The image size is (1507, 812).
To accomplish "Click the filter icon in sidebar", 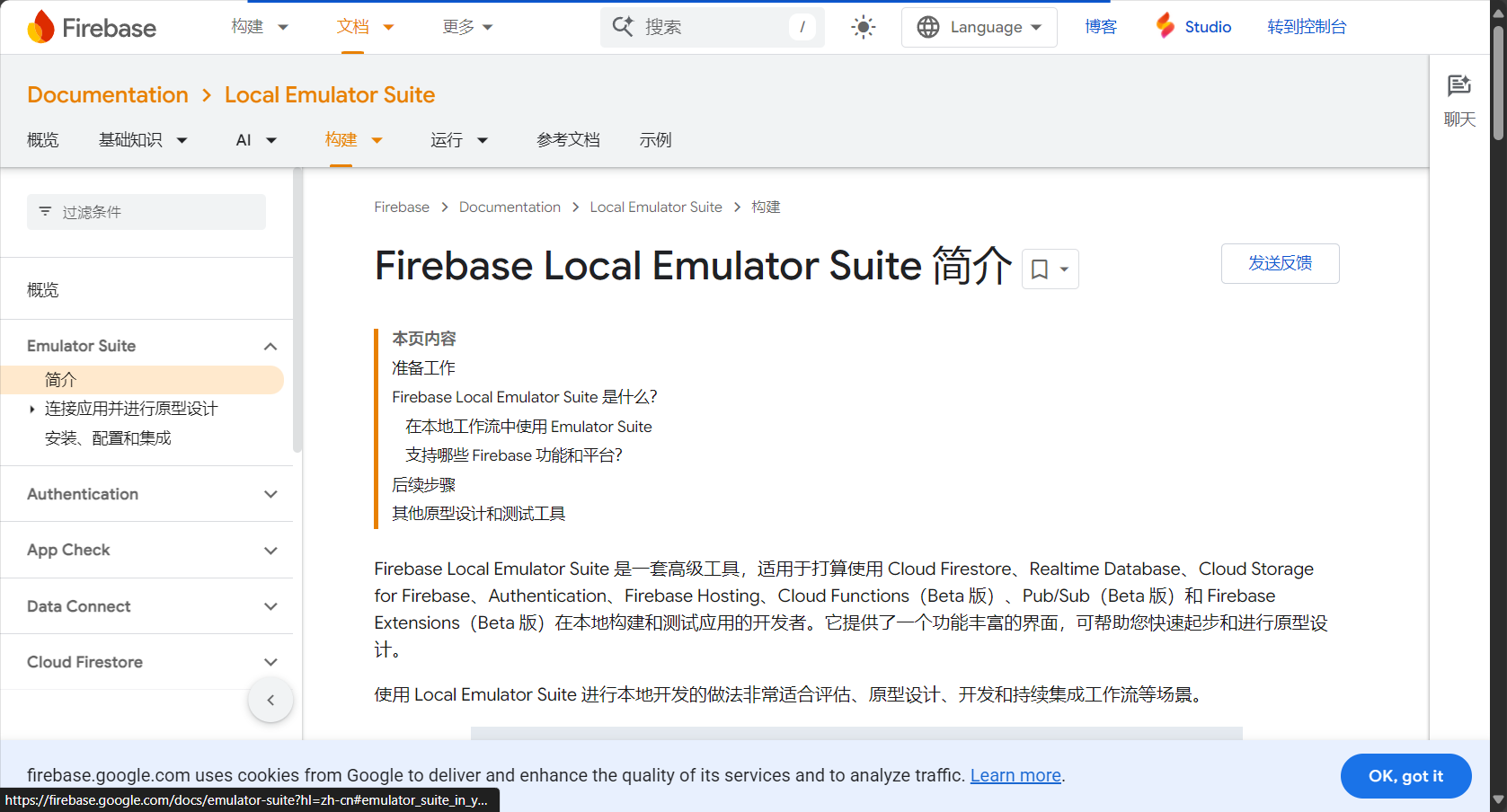I will tap(45, 211).
